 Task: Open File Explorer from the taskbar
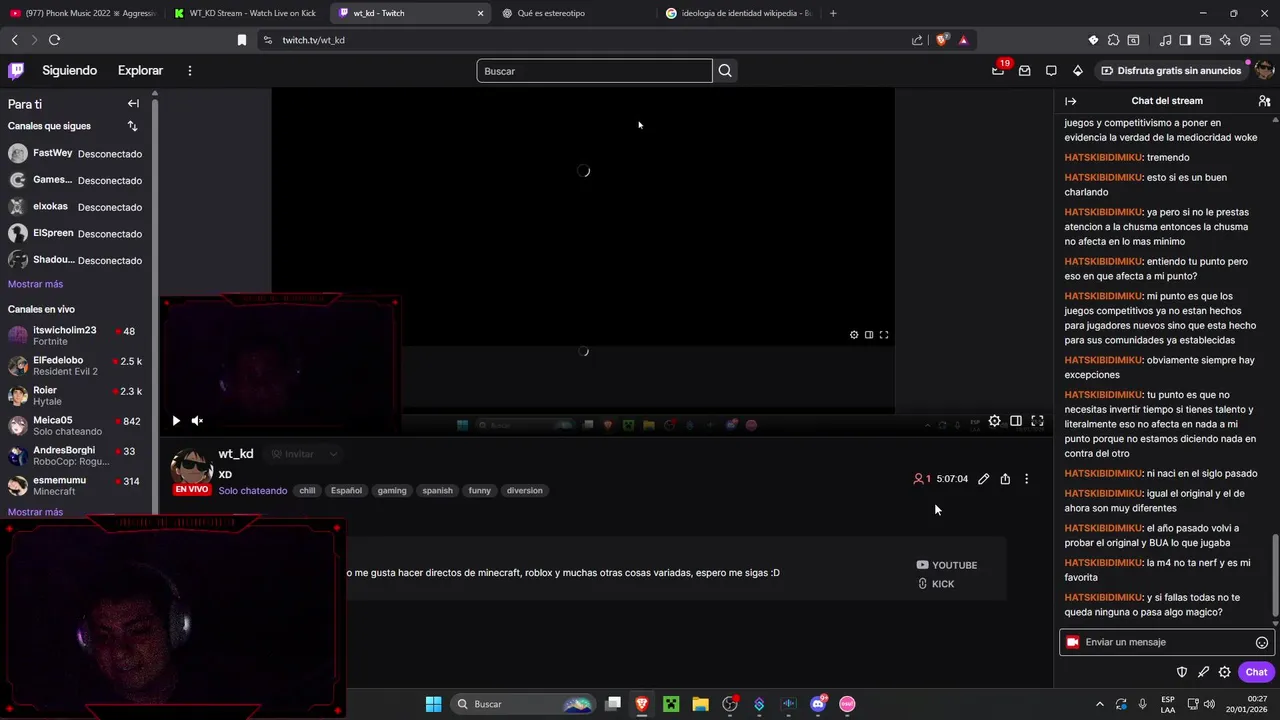[x=700, y=704]
